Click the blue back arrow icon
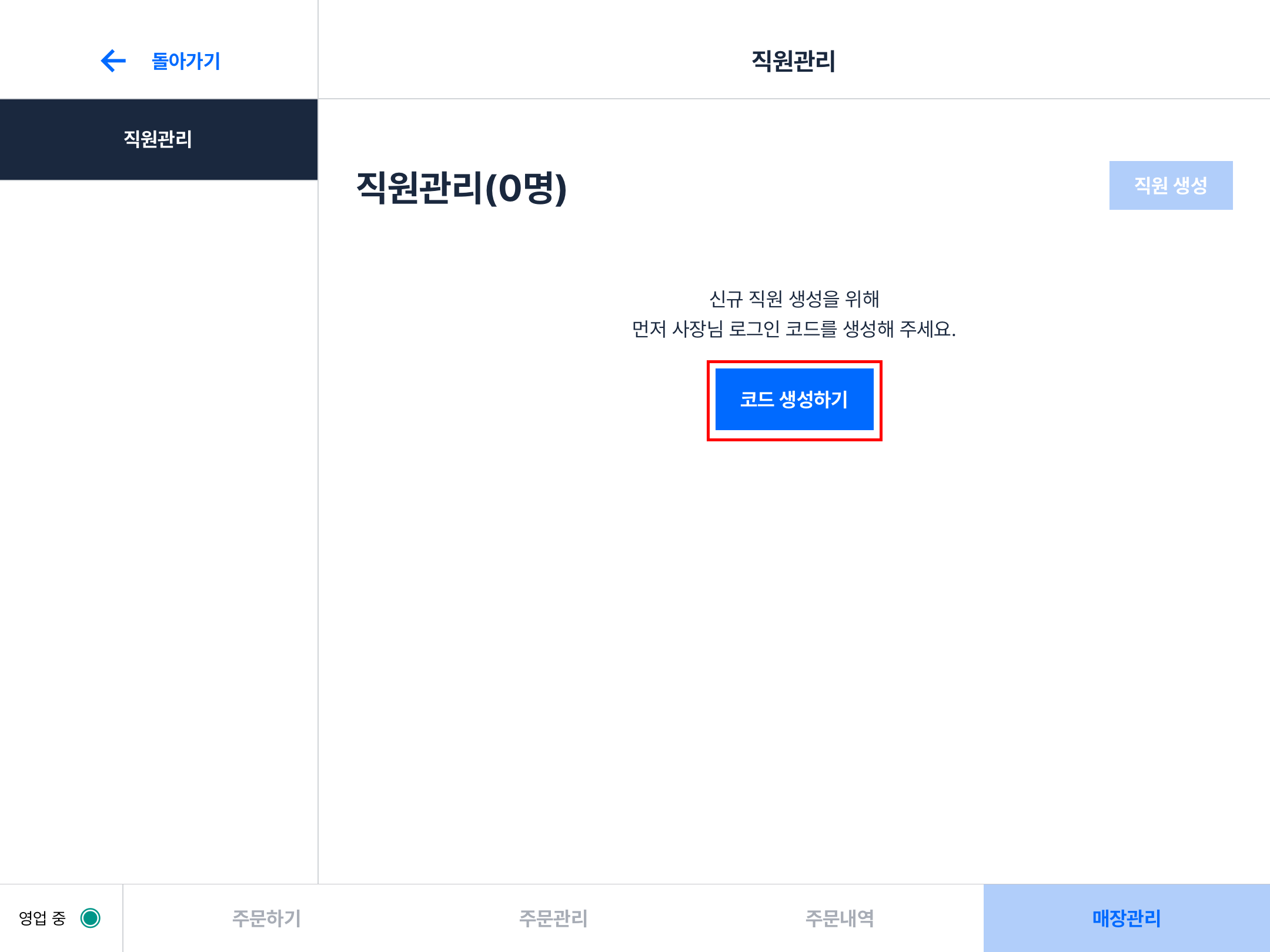 pyautogui.click(x=113, y=61)
